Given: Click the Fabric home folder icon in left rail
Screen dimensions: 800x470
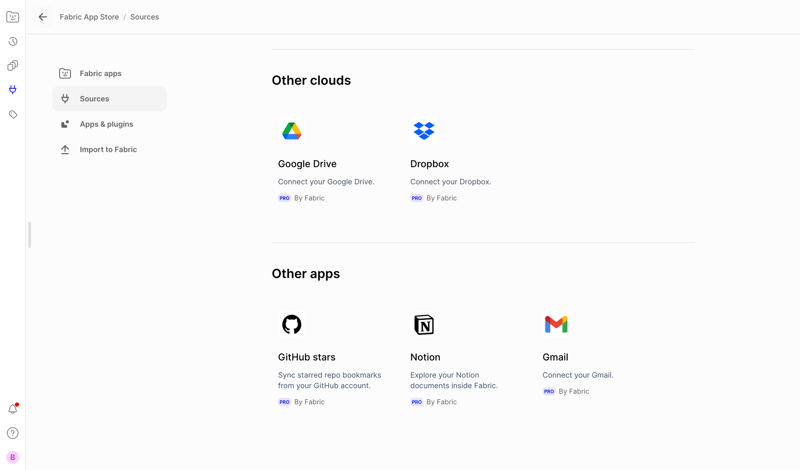Looking at the screenshot, I should (x=13, y=17).
